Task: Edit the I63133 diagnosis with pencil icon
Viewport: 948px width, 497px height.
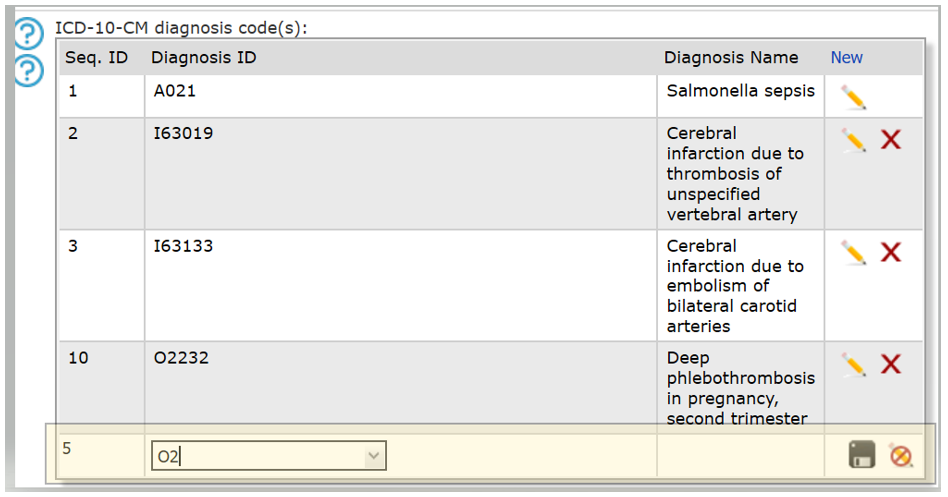Action: [x=854, y=253]
